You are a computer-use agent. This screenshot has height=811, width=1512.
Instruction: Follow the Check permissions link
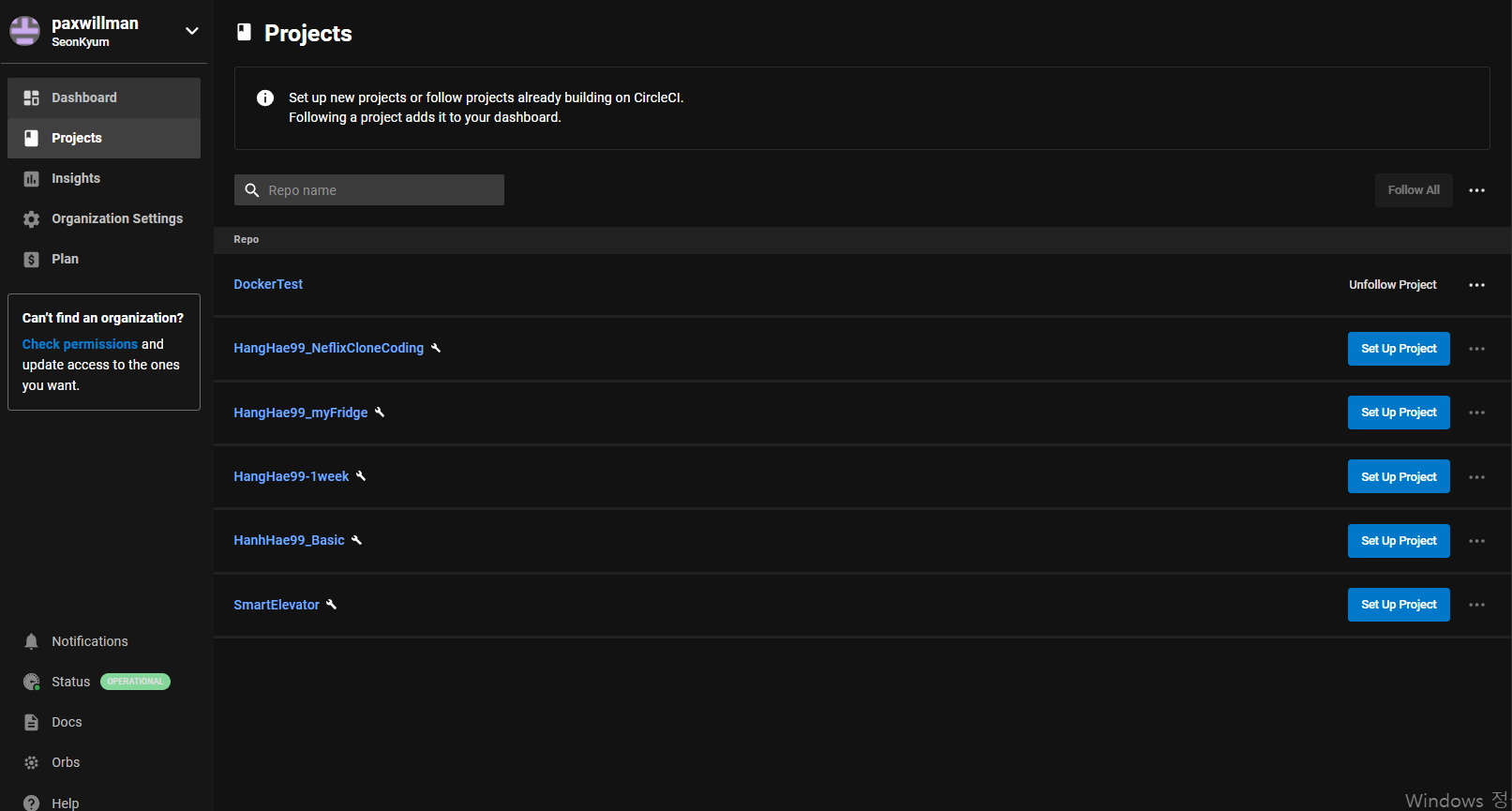coord(80,344)
